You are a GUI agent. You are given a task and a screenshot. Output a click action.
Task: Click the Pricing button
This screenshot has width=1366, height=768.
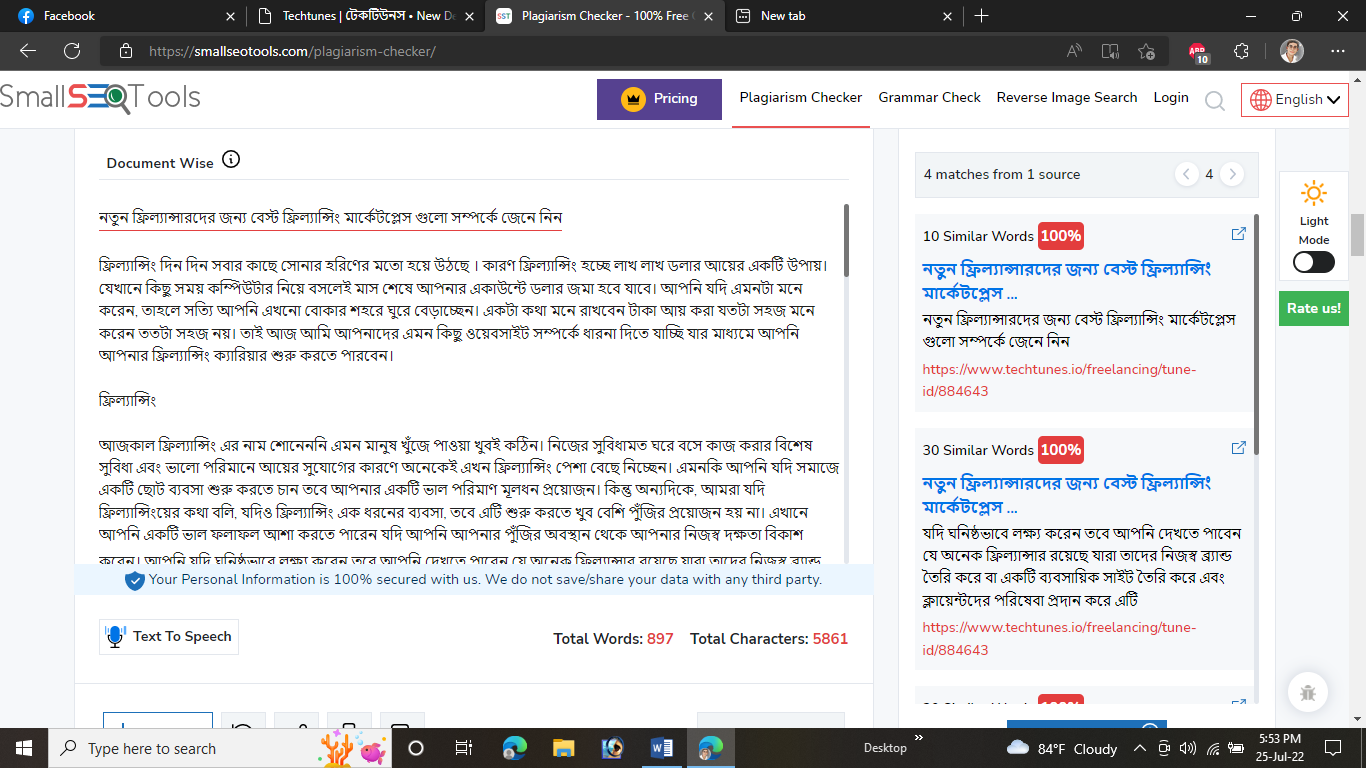pyautogui.click(x=659, y=99)
